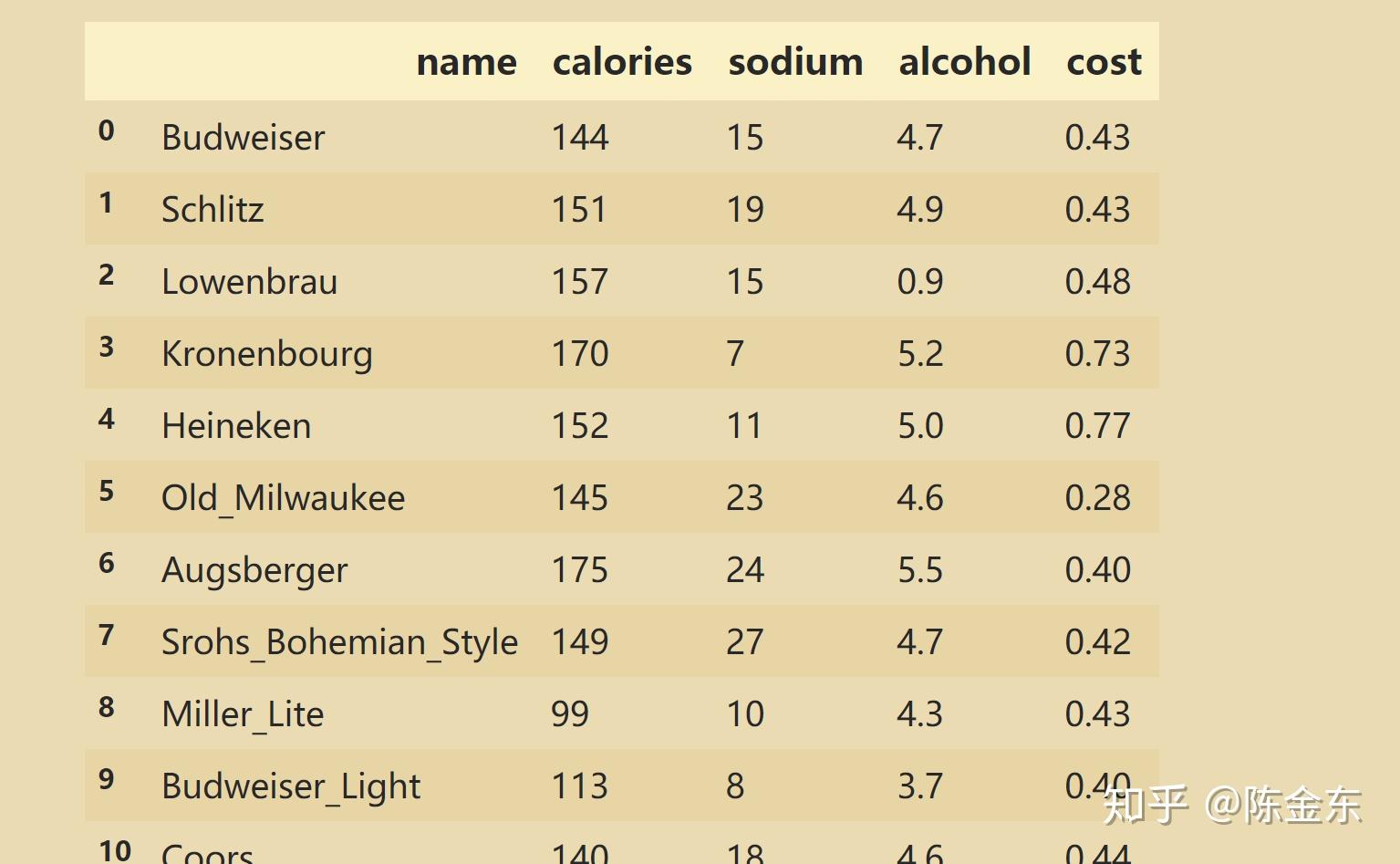Click Augsberger's alcohol value 5.5
1400x864 pixels.
(920, 570)
